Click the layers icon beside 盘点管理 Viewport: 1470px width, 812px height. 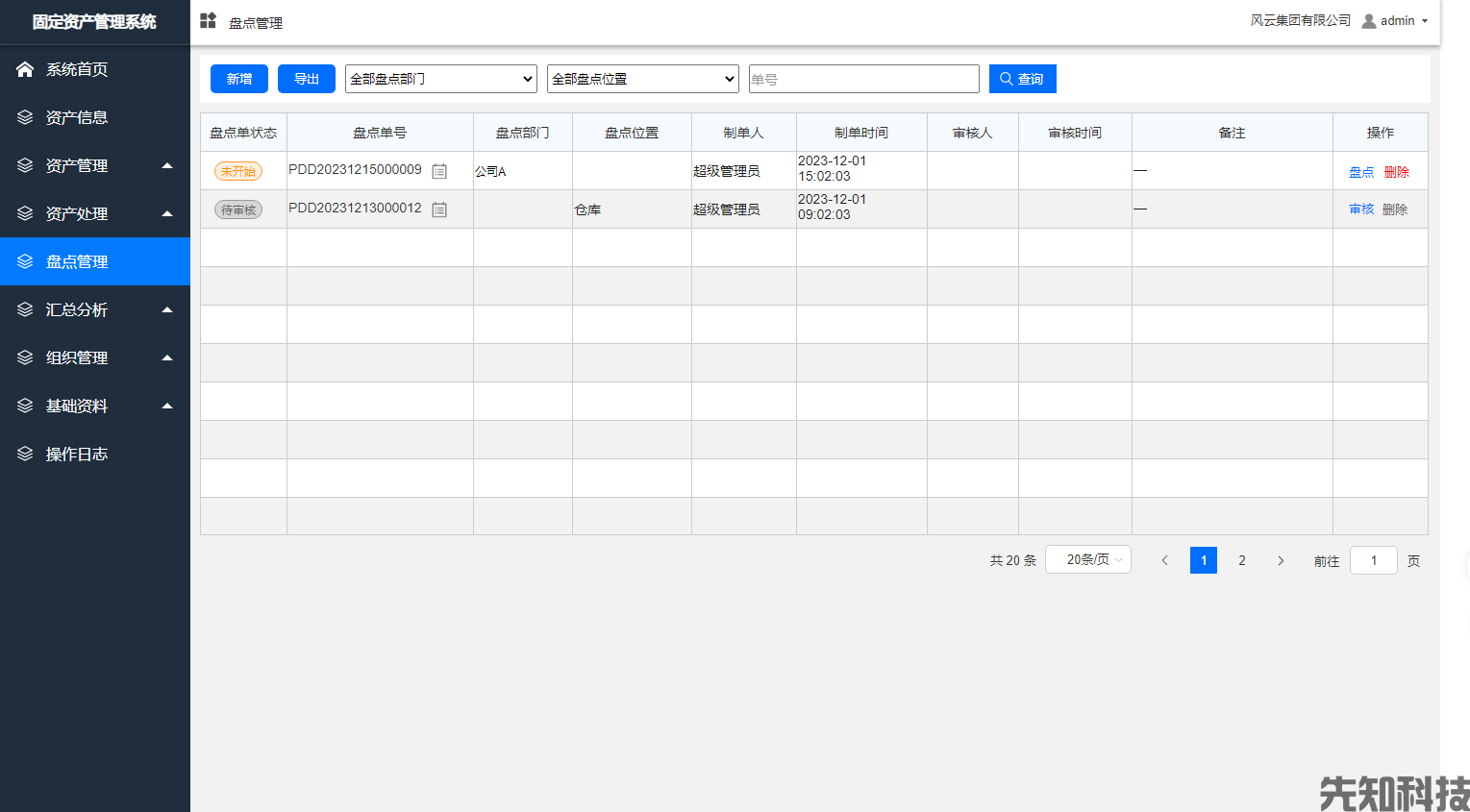[25, 261]
